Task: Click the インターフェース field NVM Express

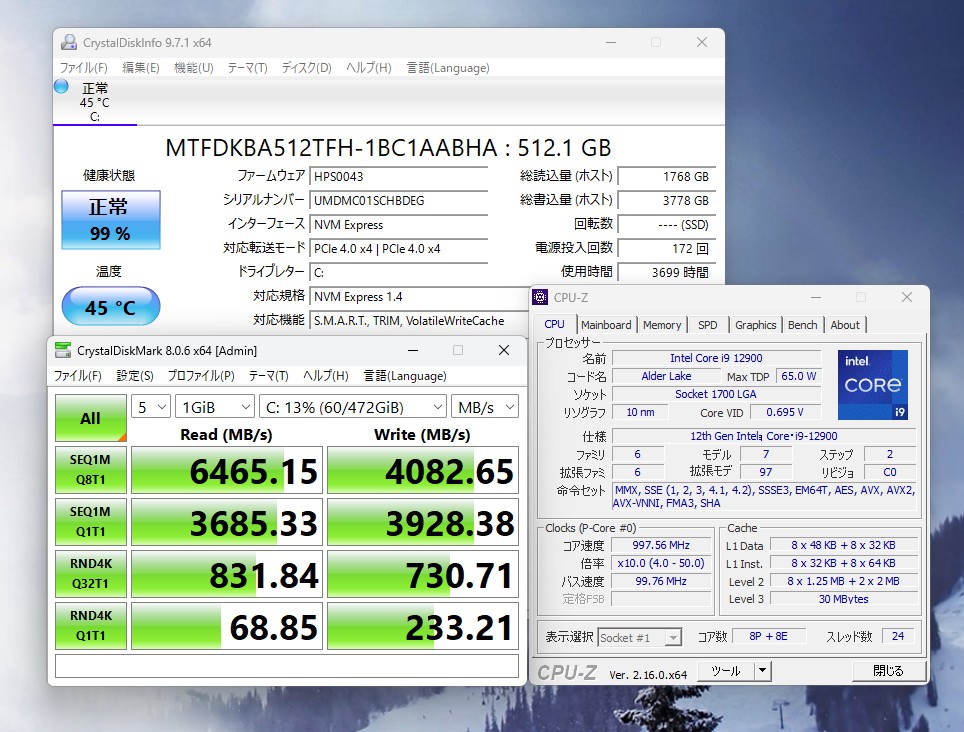Action: [x=398, y=225]
